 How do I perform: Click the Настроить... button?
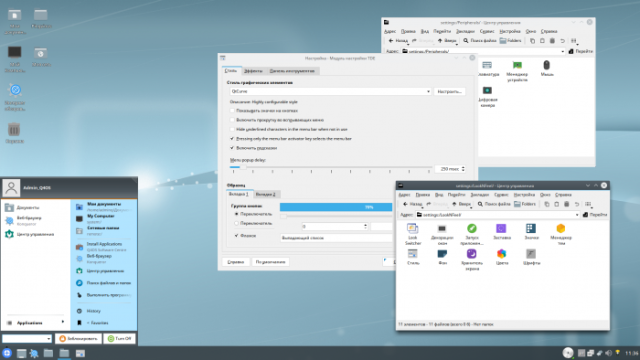[x=449, y=91]
